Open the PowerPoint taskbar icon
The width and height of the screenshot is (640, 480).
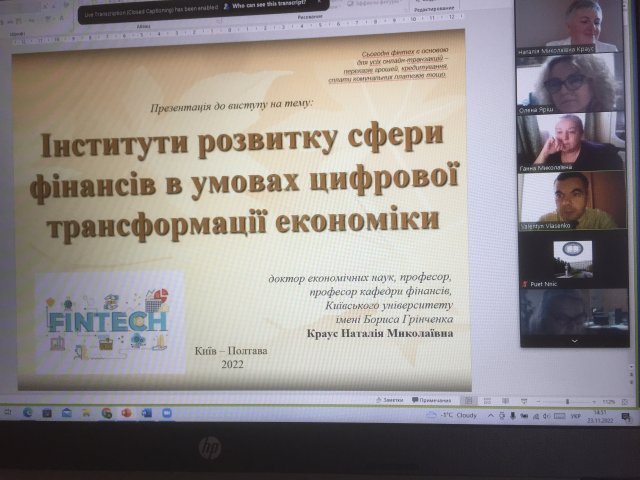pos(126,413)
